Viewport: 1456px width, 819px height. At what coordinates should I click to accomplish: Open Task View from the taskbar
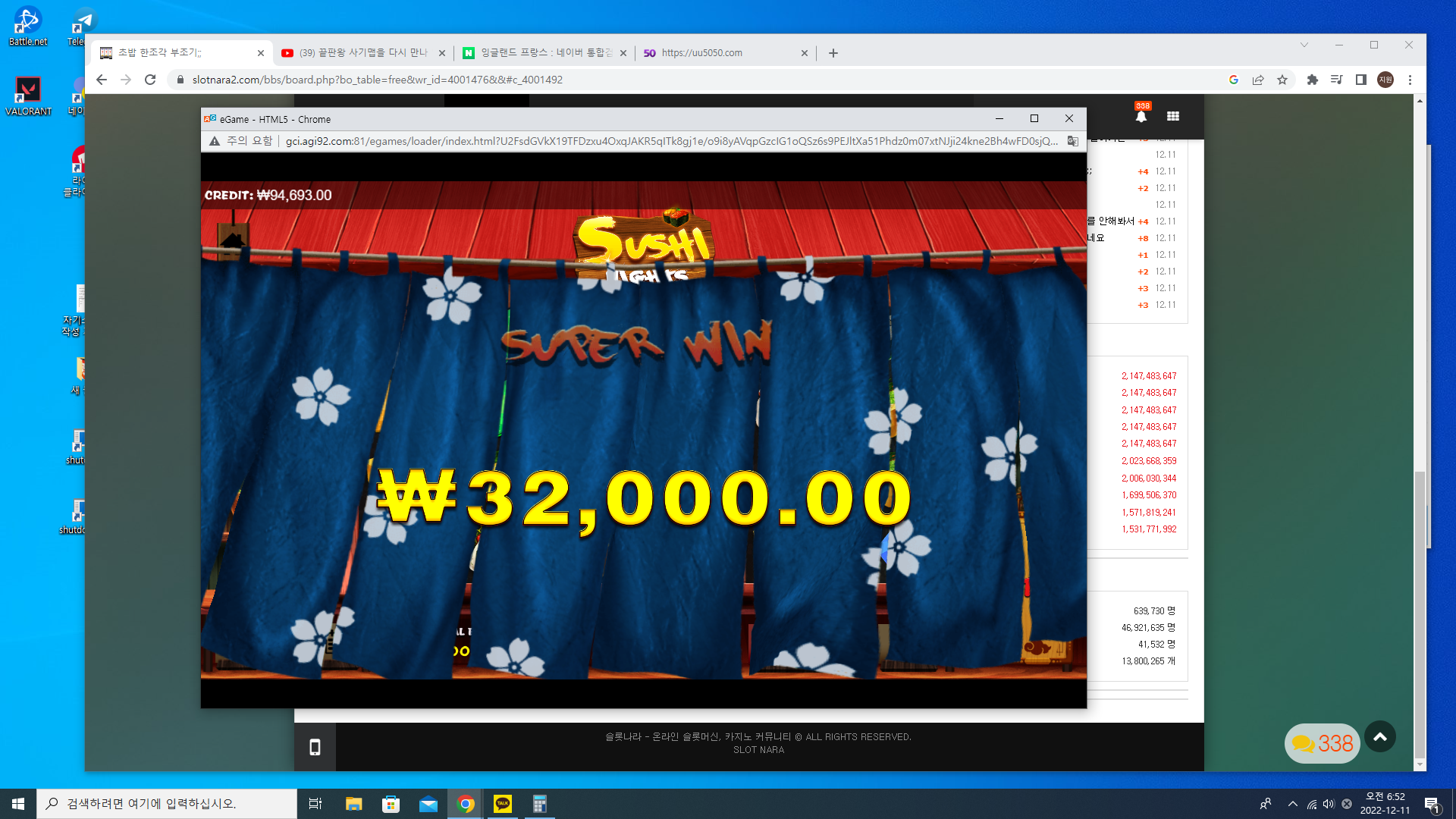pos(315,804)
